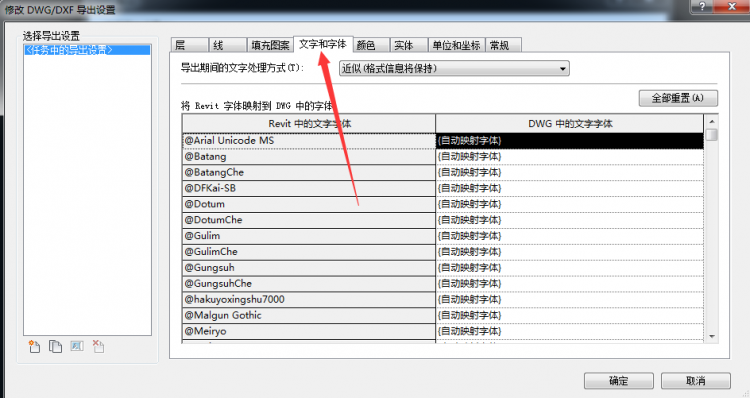
Task: Click DWG font cell for @Meiryo
Action: pos(570,331)
